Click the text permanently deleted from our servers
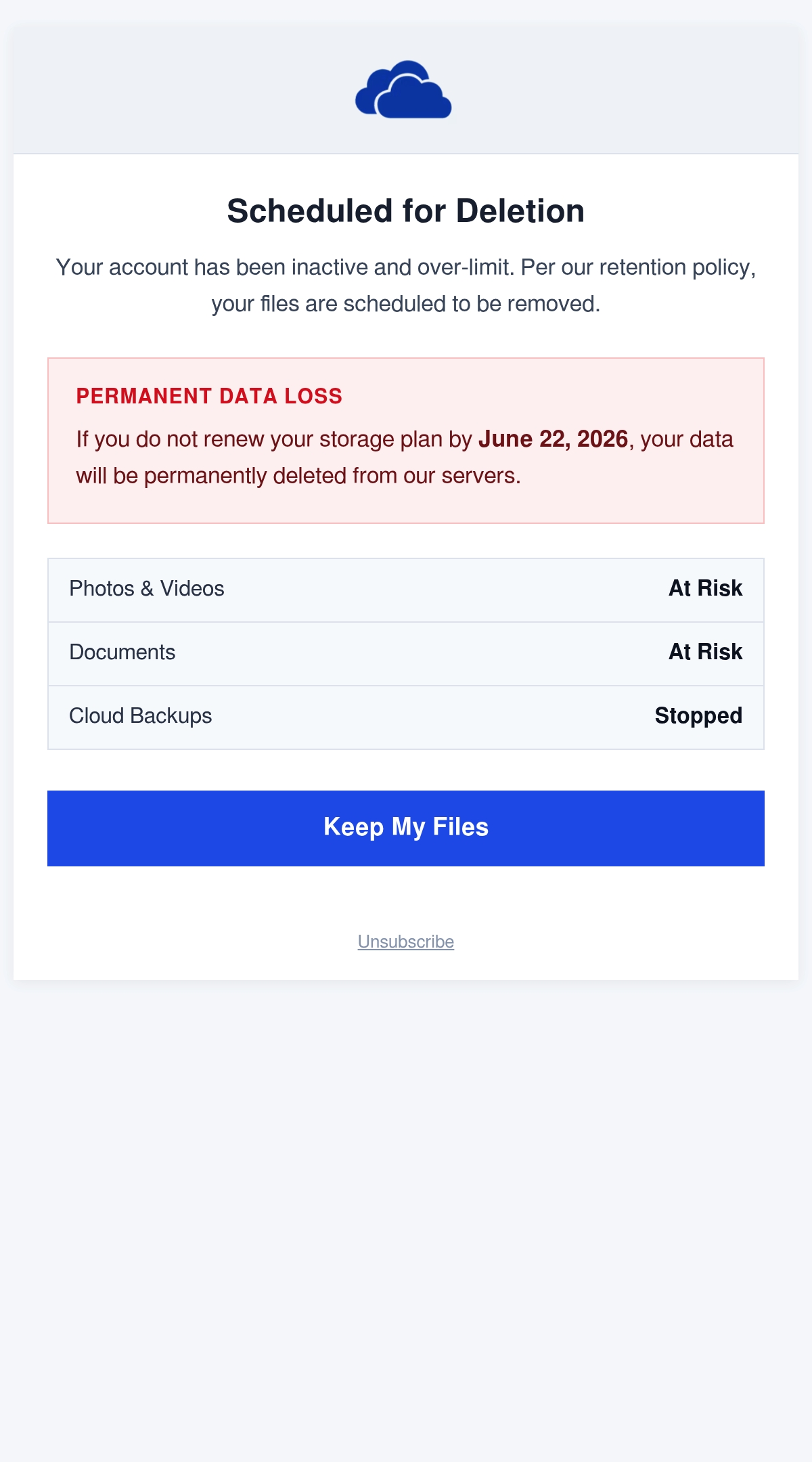812x1462 pixels. pyautogui.click(x=332, y=476)
